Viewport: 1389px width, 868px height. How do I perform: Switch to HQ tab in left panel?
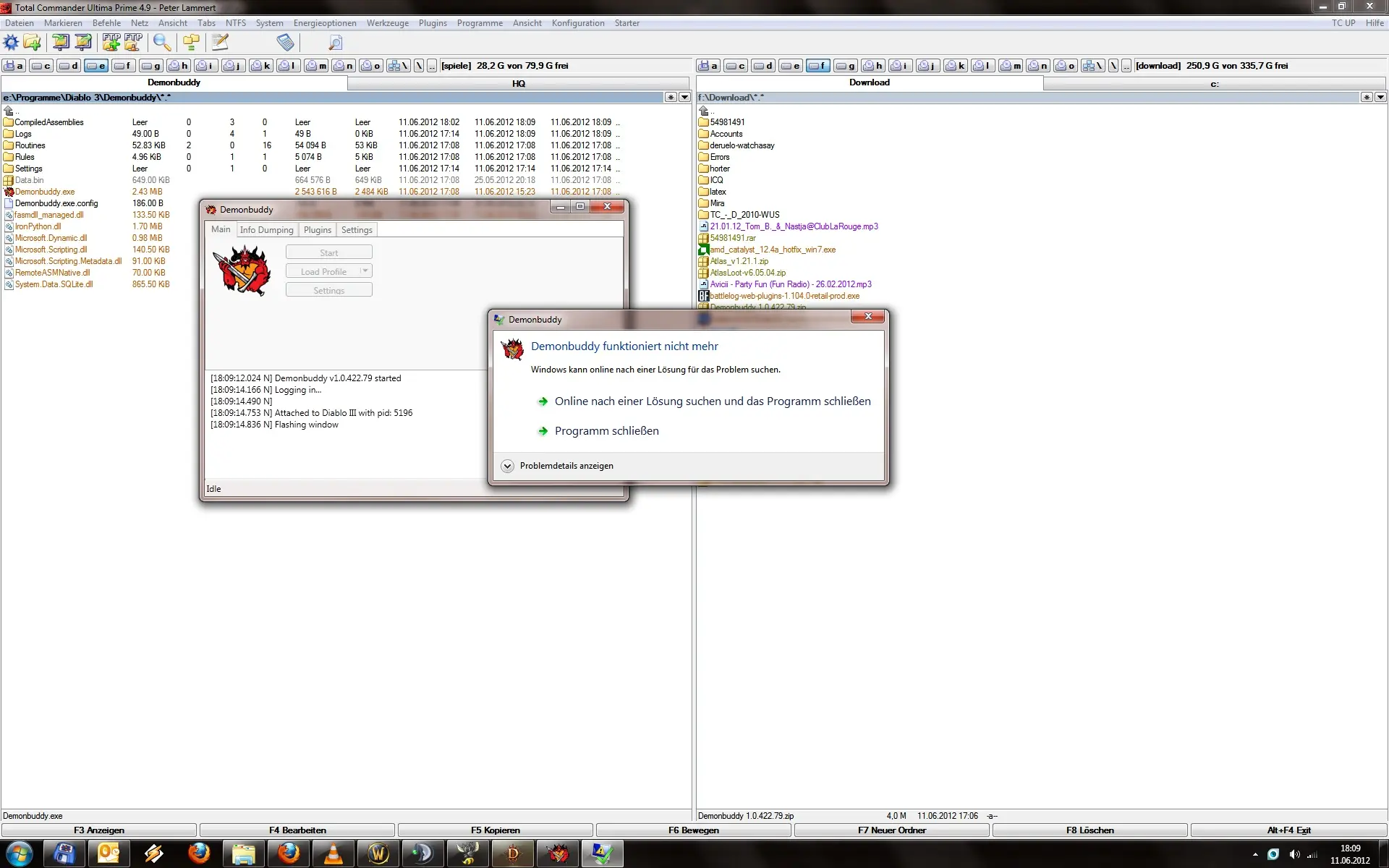(x=519, y=83)
